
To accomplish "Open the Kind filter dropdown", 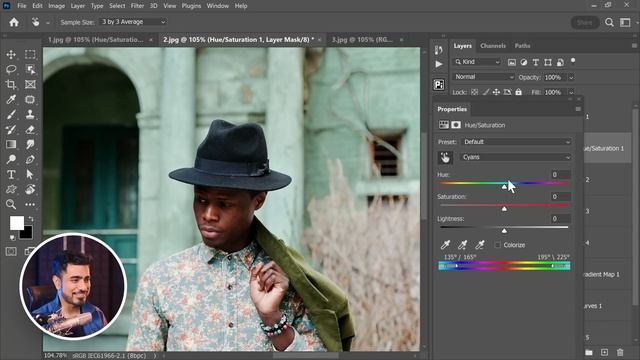I will pyautogui.click(x=477, y=62).
